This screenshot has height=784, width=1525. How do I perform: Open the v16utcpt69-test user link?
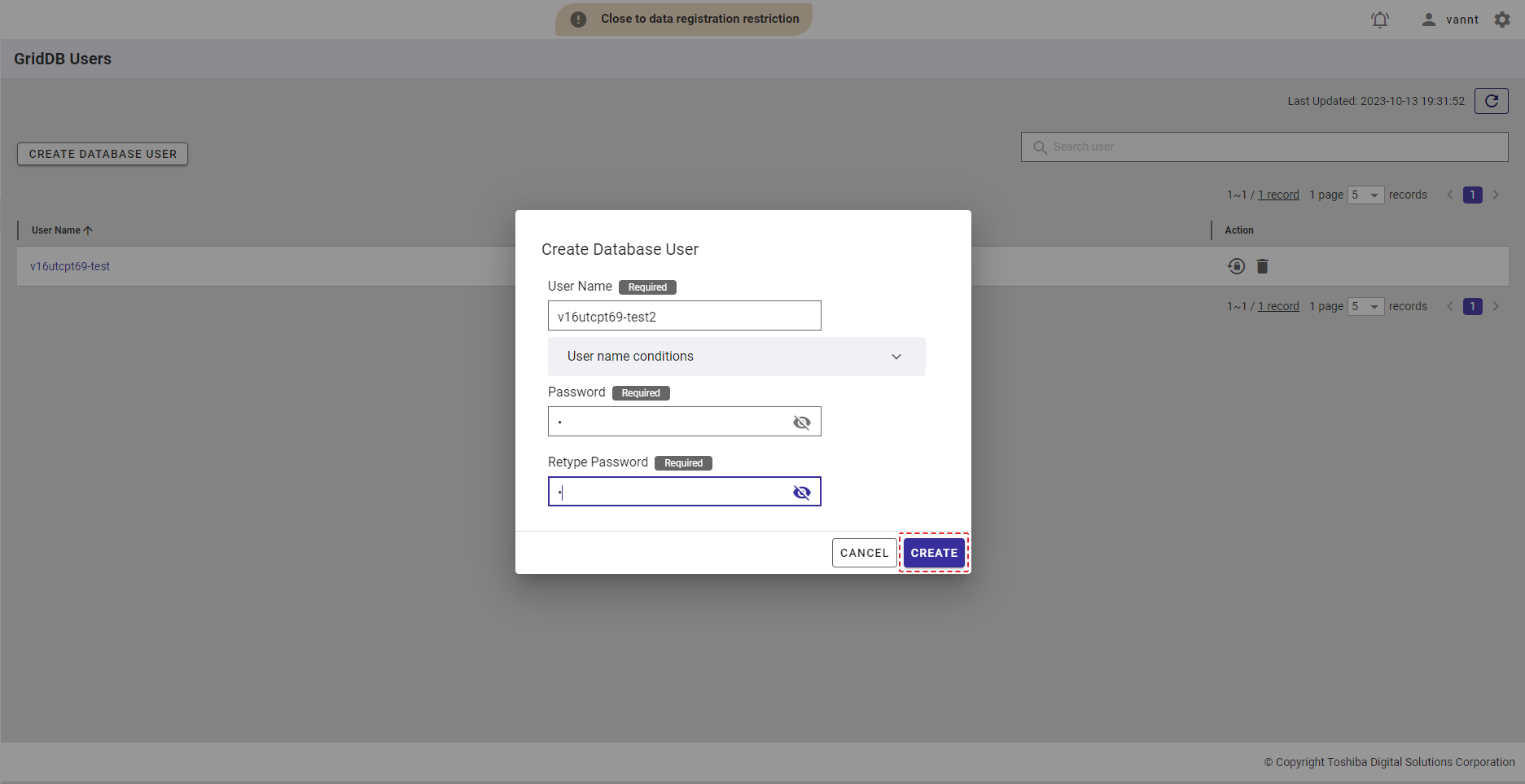[70, 266]
